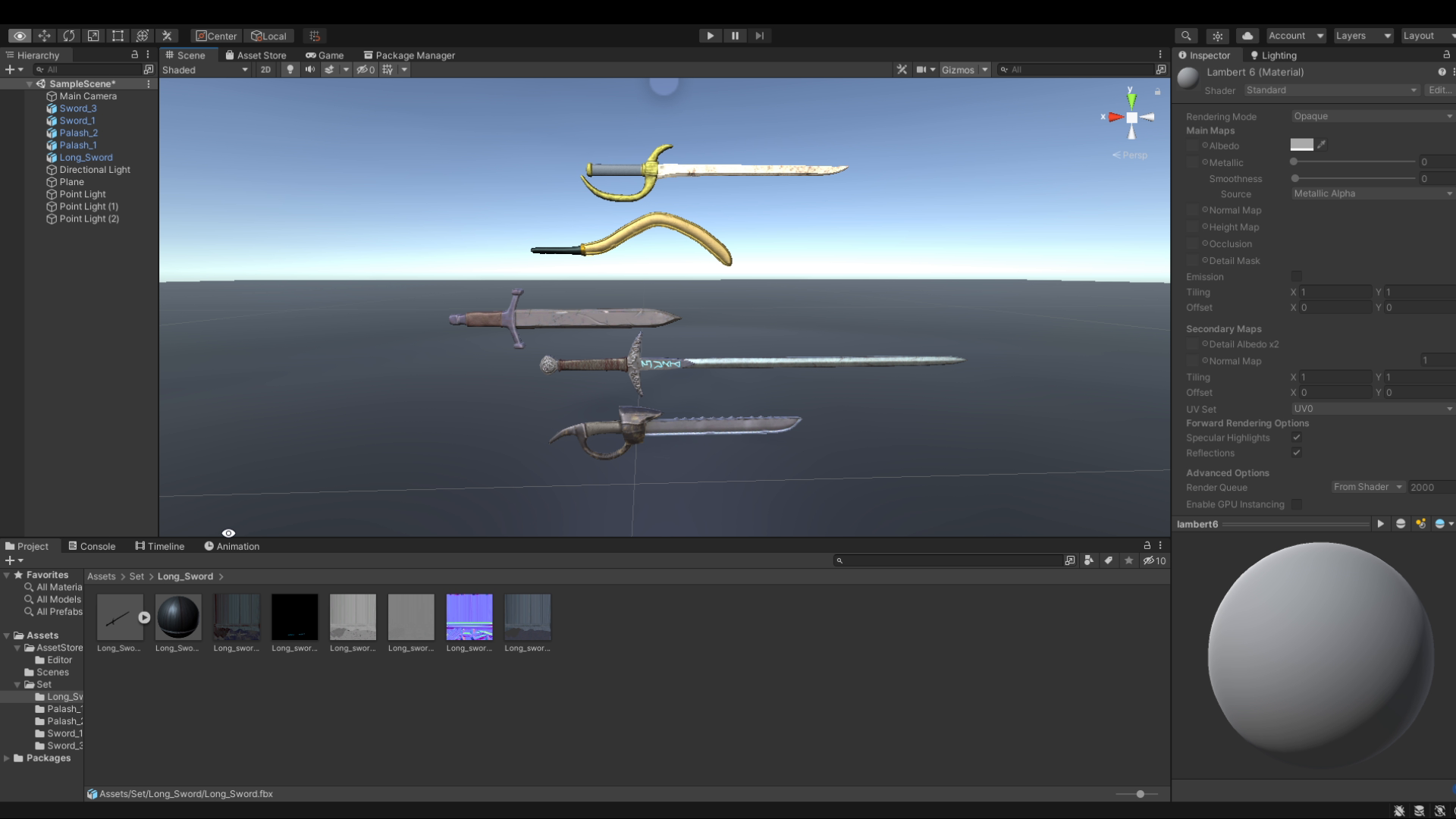This screenshot has width=1456, height=819.
Task: Open Package Manager tab
Action: pyautogui.click(x=409, y=55)
